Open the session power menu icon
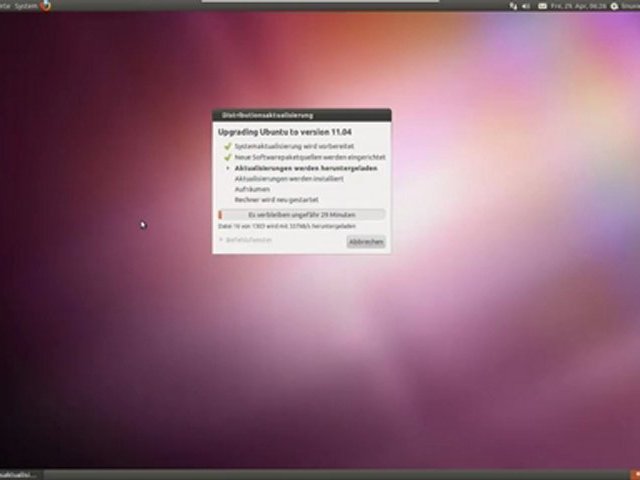Viewport: 640px width, 480px height. pyautogui.click(x=614, y=6)
